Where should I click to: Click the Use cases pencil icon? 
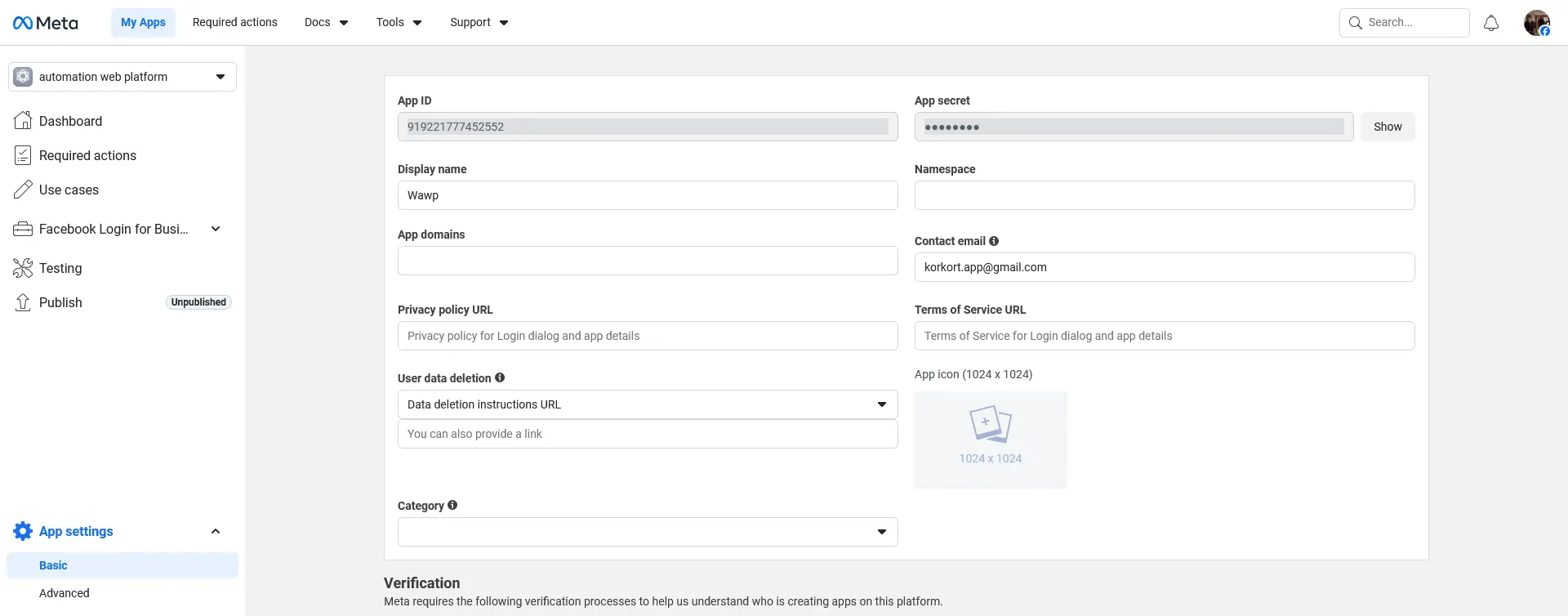tap(23, 190)
